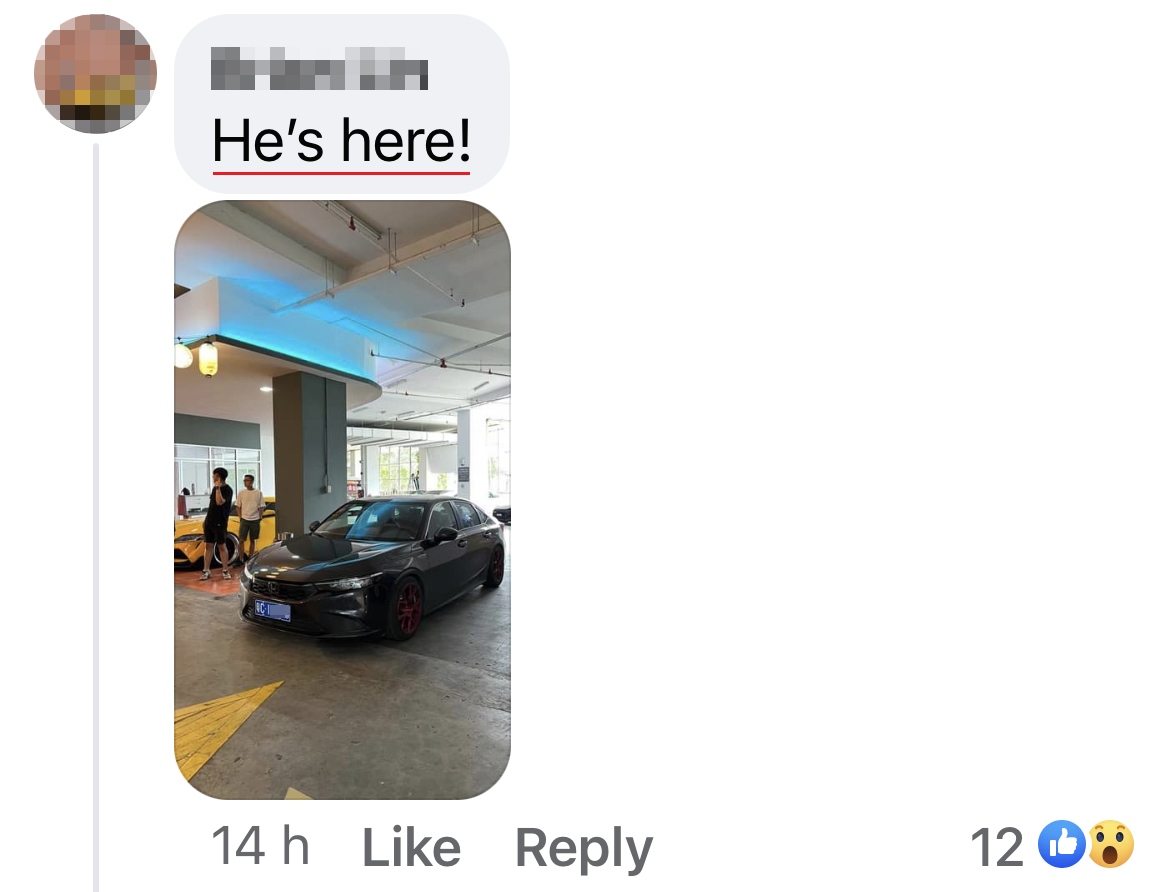
Task: Click the "He's here!" comment text
Action: coord(342,140)
